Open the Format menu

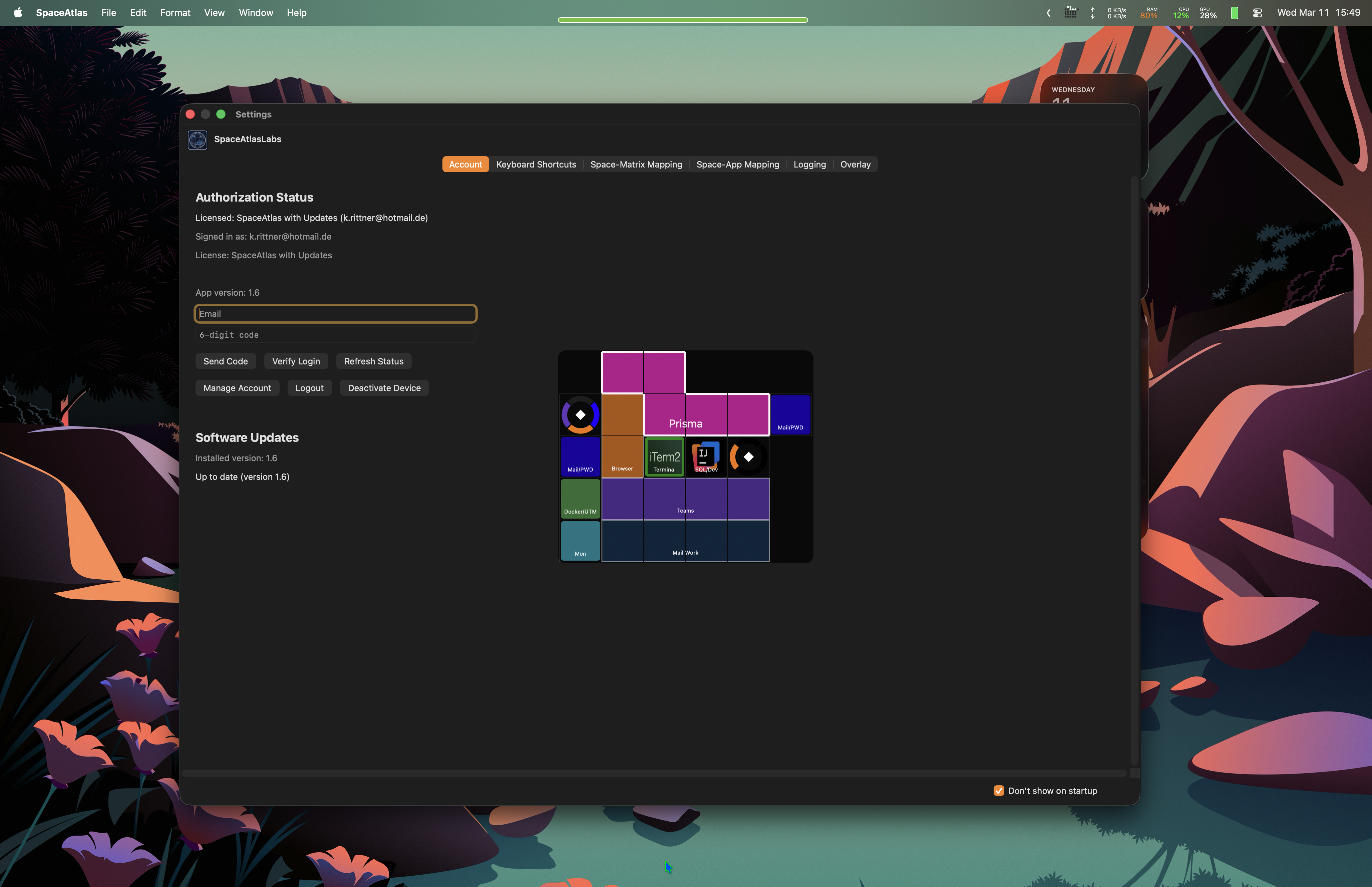tap(175, 13)
